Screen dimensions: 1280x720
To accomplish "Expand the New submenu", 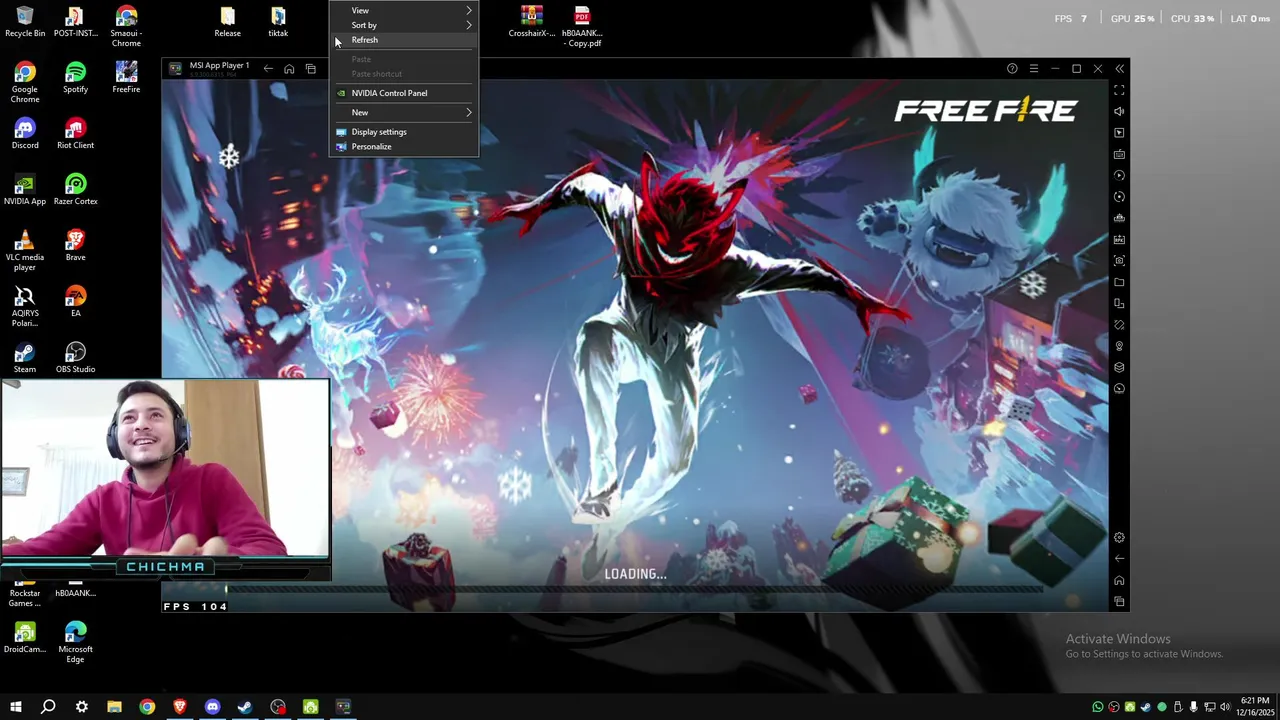I will point(404,112).
